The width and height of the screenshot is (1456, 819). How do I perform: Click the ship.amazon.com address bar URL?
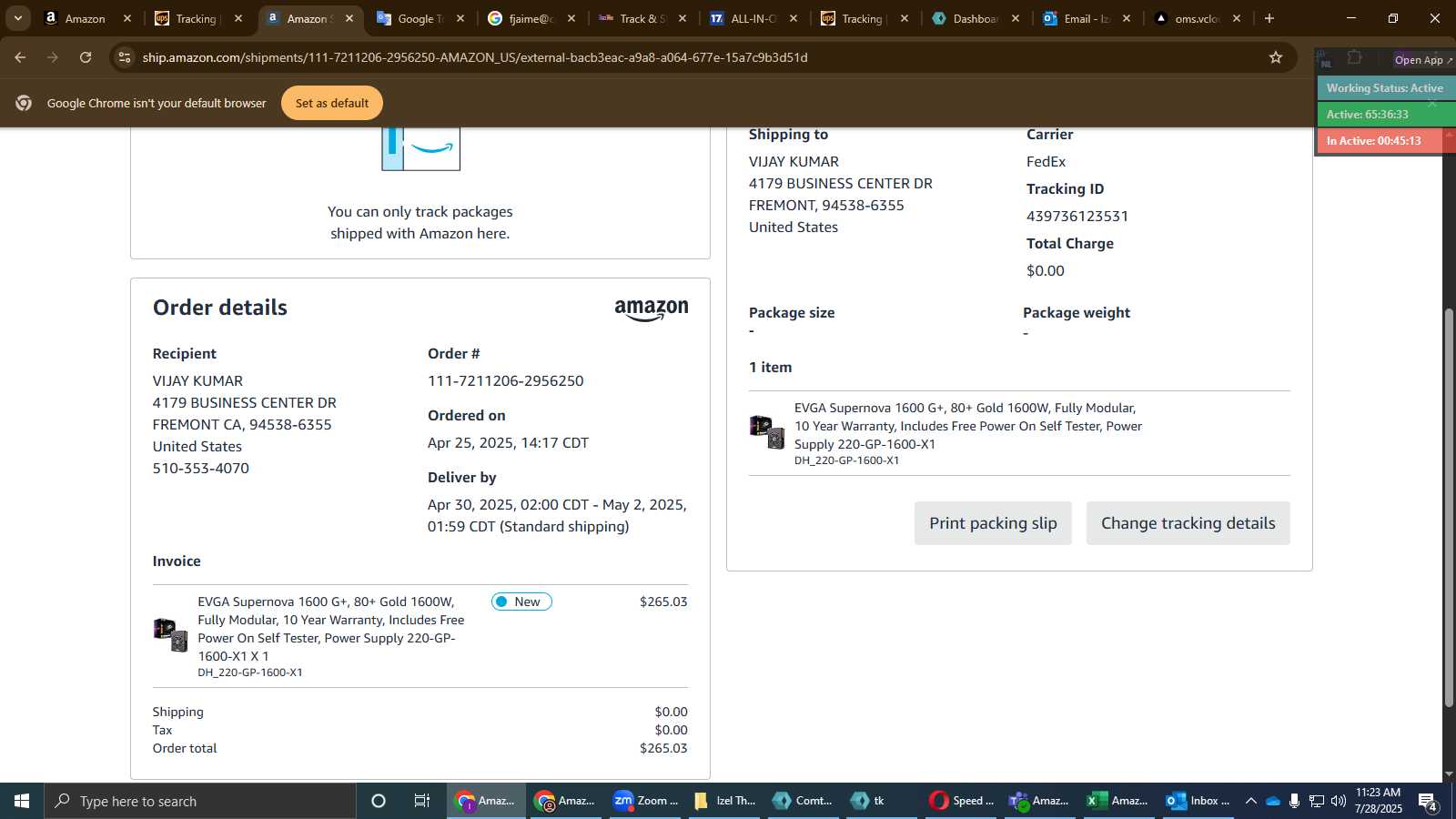(475, 57)
